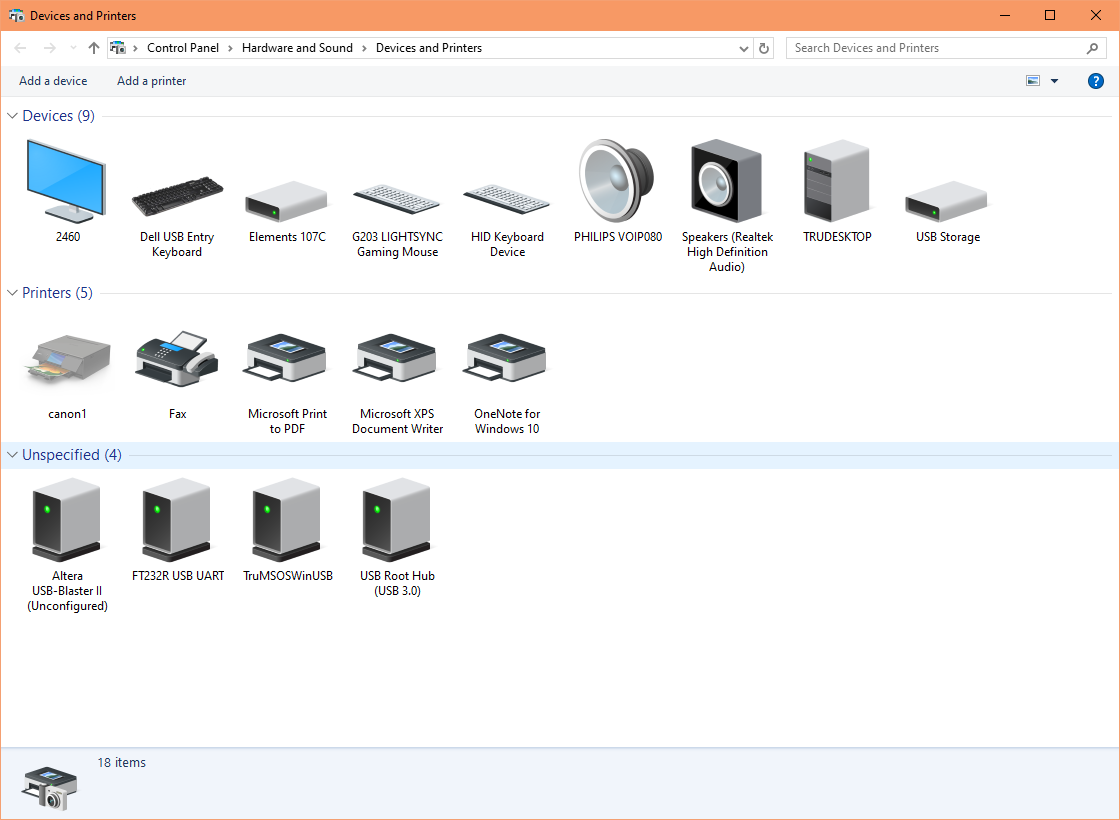
Task: Go up one level with the up arrow
Action: 94,48
